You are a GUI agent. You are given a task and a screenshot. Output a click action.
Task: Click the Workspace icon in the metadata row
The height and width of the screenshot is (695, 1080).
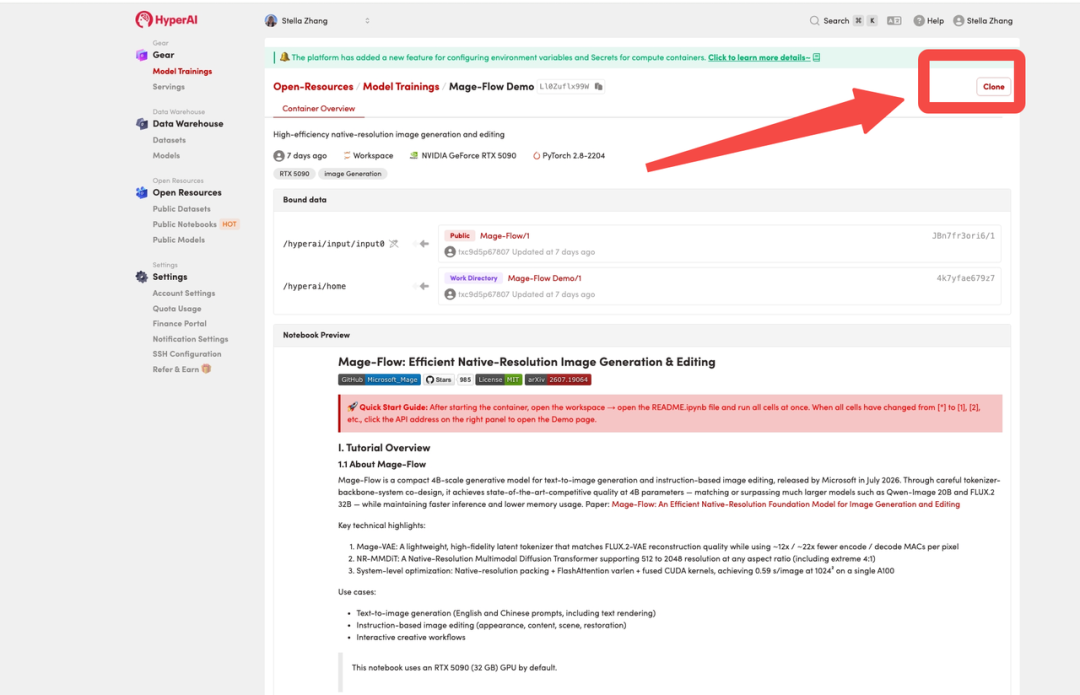(x=347, y=156)
